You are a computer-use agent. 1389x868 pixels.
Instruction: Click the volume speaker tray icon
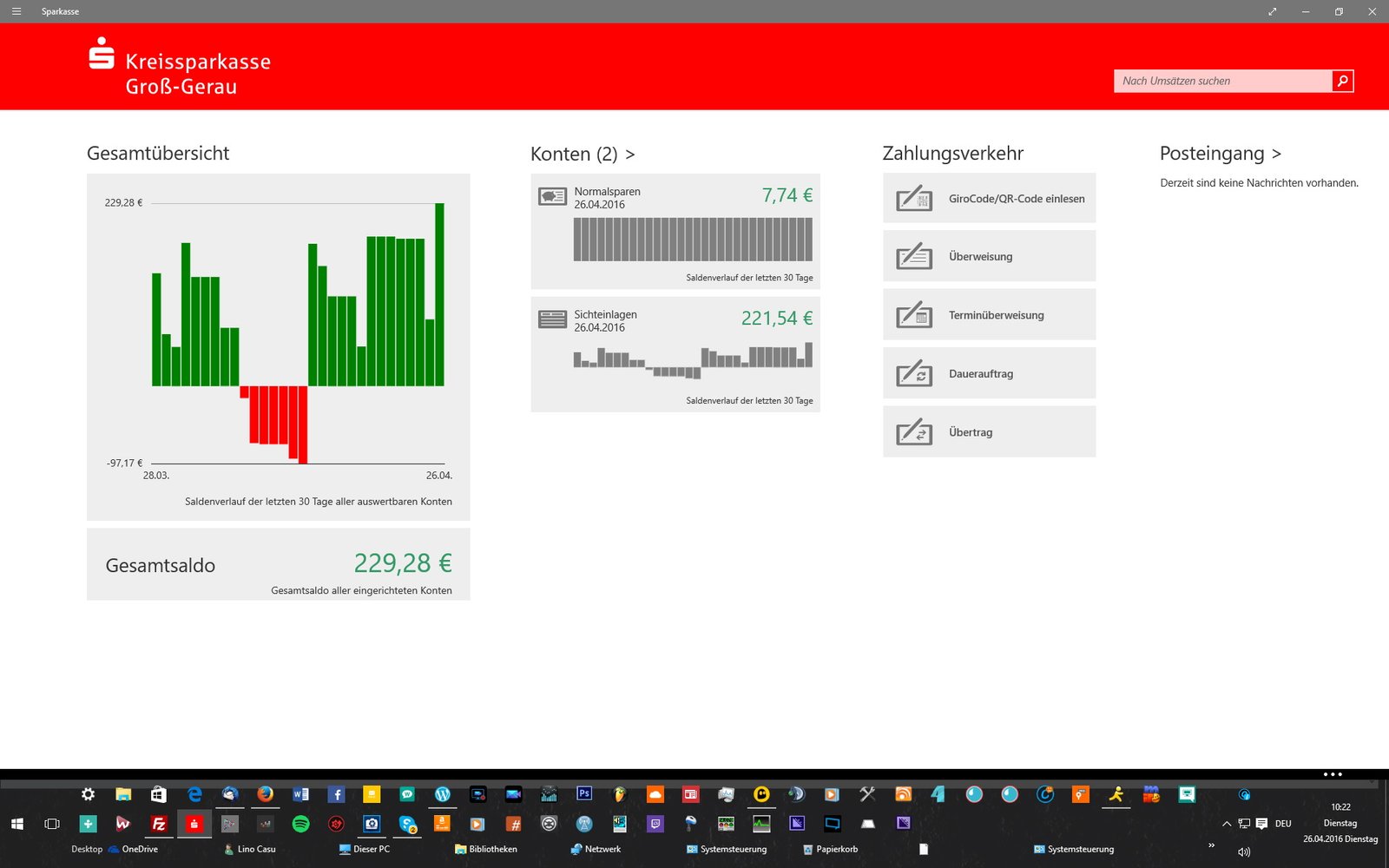point(1244,852)
